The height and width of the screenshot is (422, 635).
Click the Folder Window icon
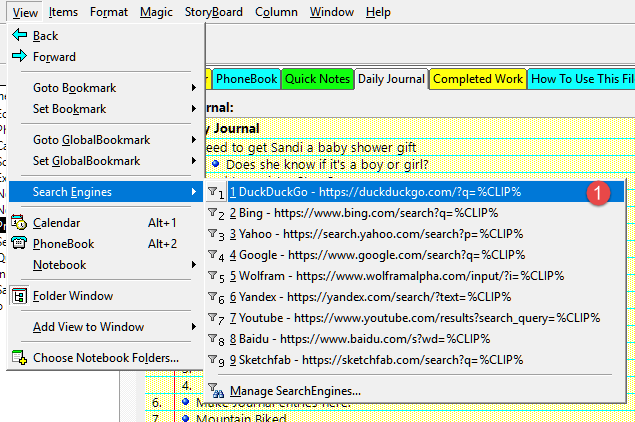[19, 296]
